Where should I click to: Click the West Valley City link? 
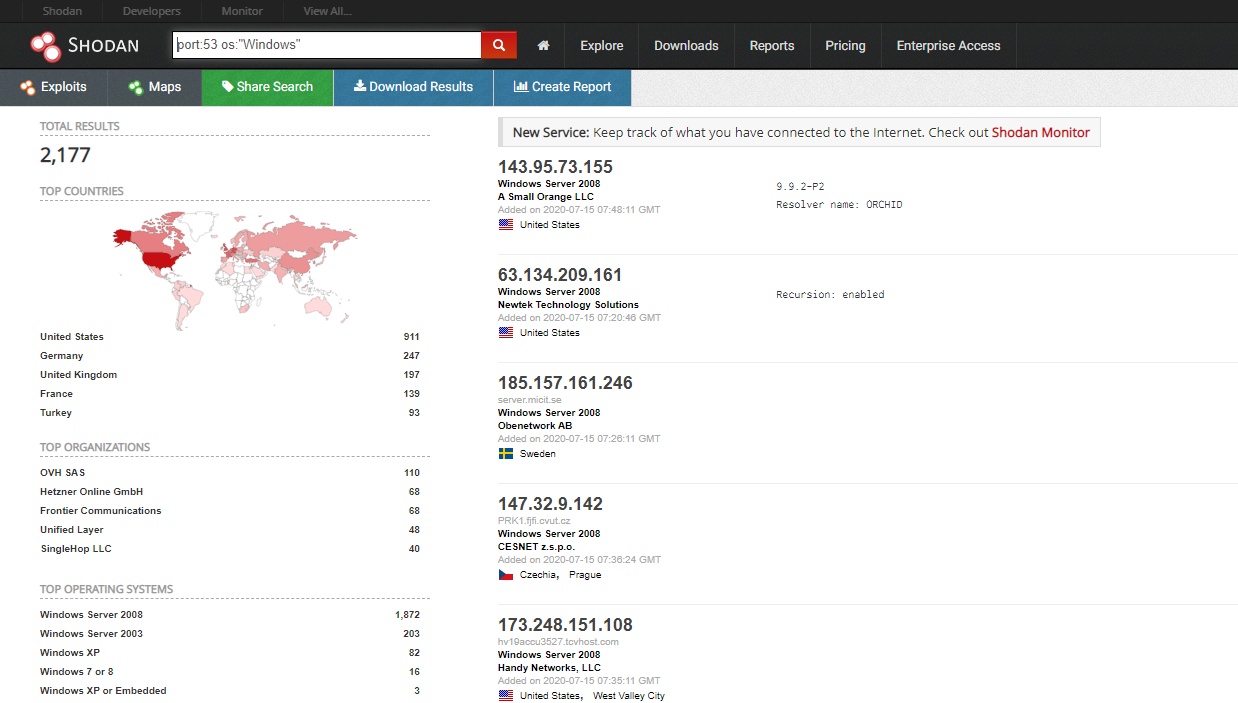[x=629, y=696]
